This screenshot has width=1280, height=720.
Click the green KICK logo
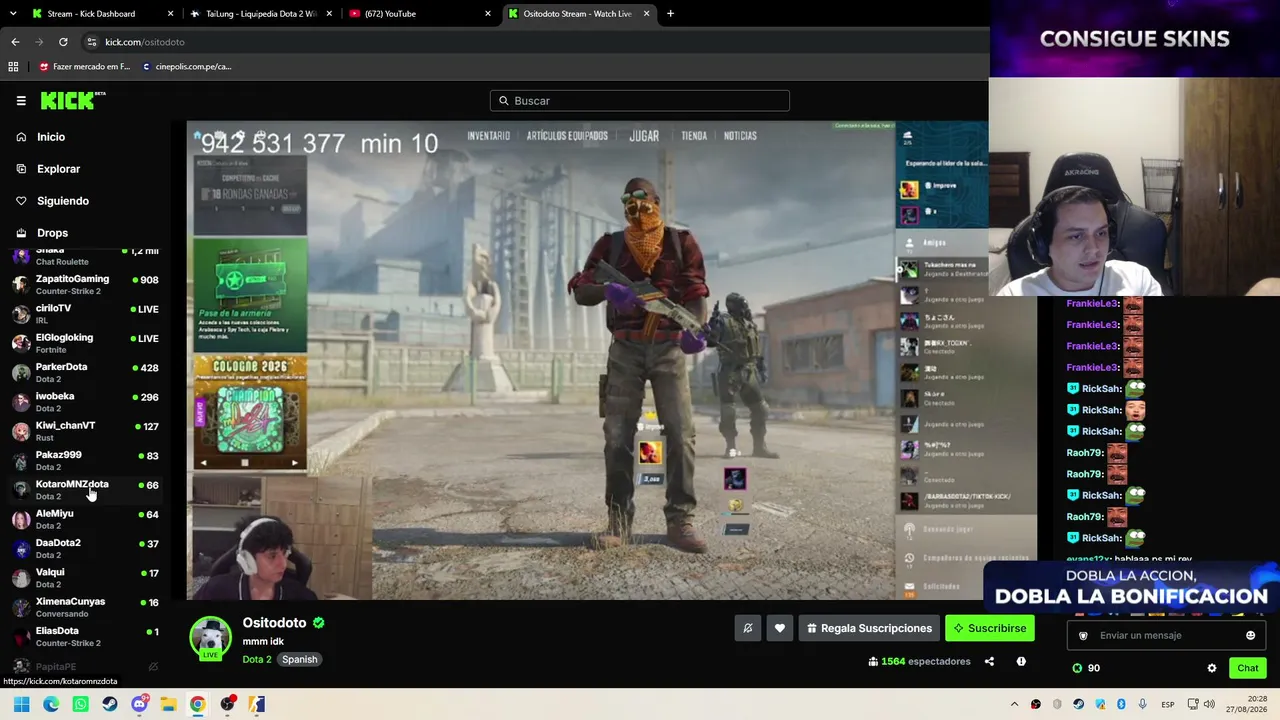pos(72,100)
